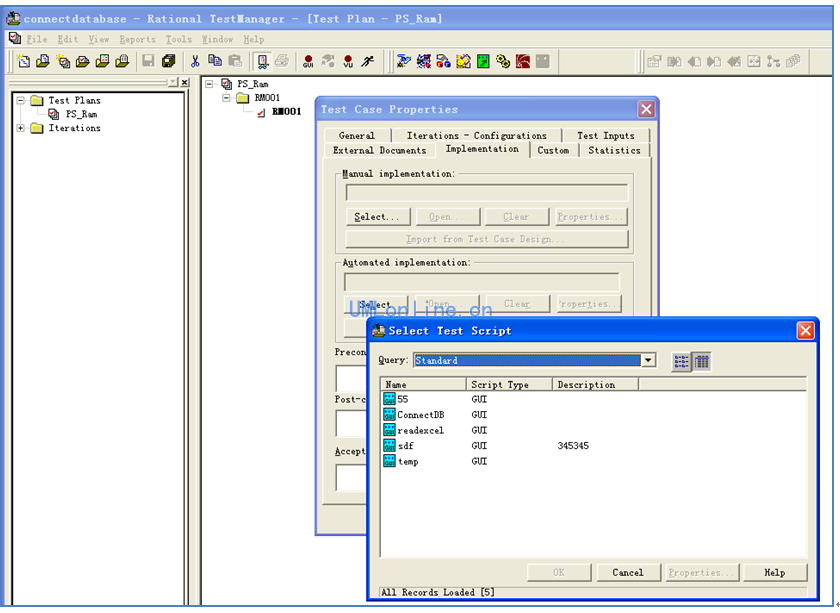Screen dimensions: 840x613
Task: Open the Help menu
Action: coord(253,39)
